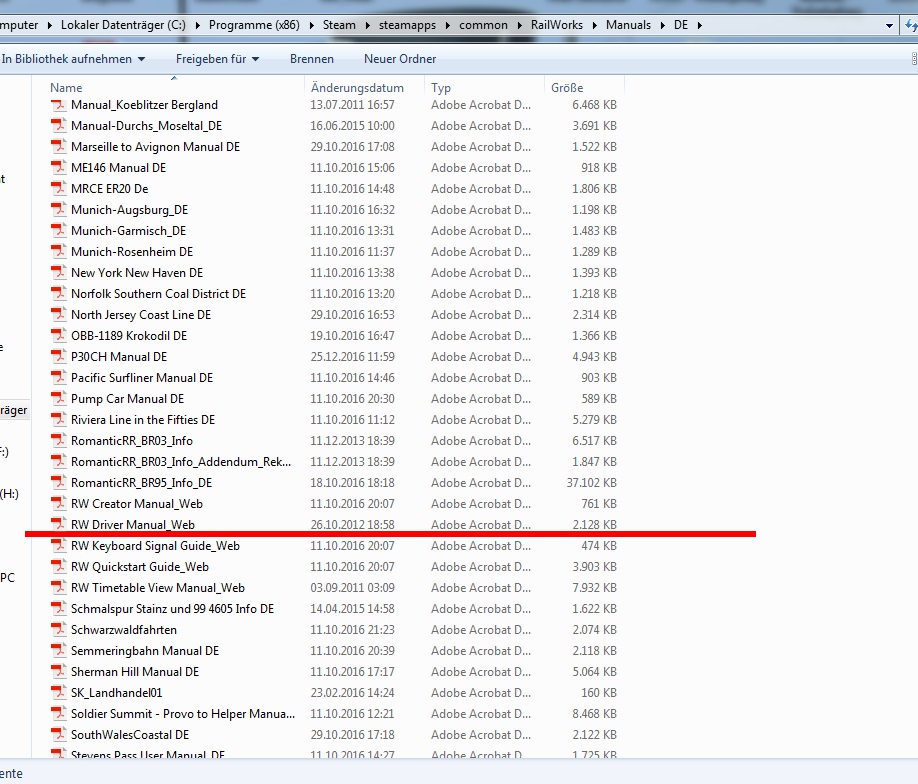Click the Brennen toolbar button
918x784 pixels.
tap(312, 59)
